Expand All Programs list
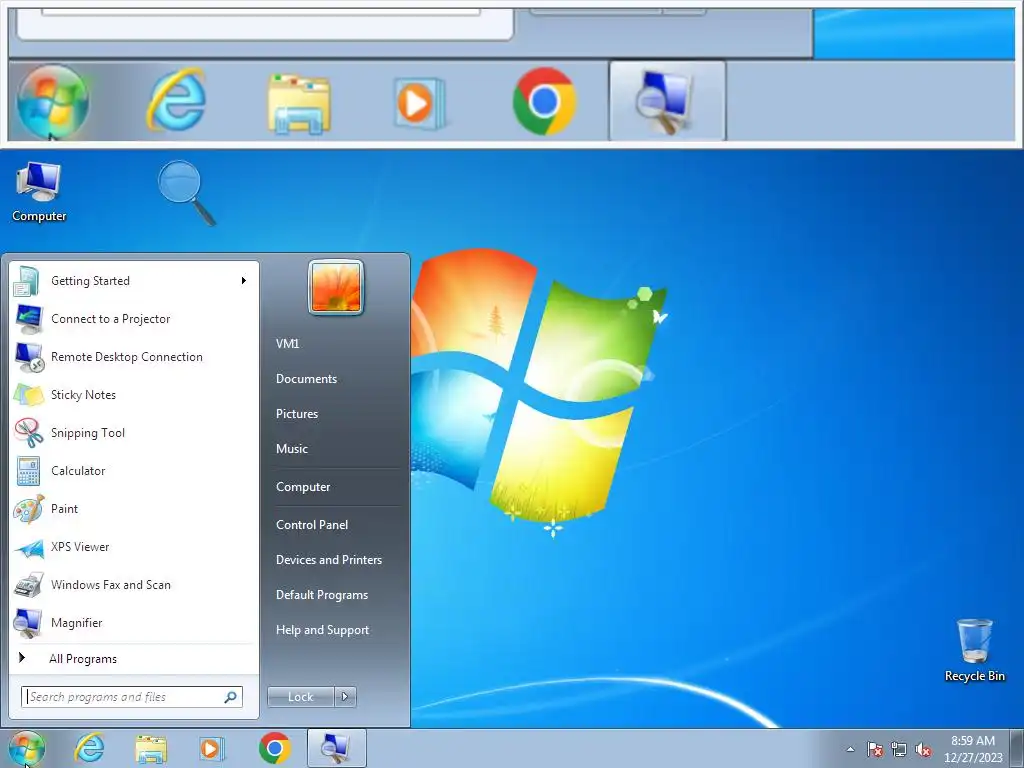Viewport: 1024px width, 768px height. point(134,658)
